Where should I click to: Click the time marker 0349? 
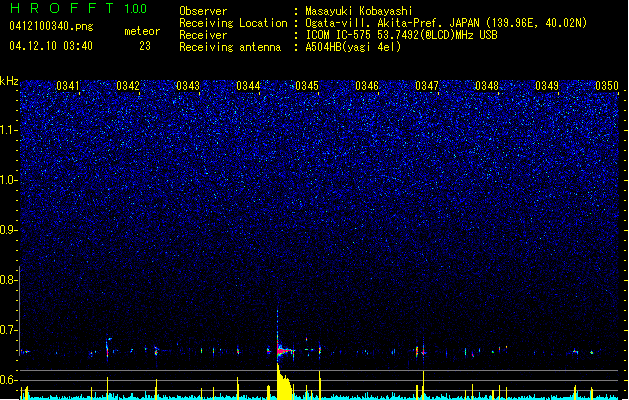click(x=547, y=86)
